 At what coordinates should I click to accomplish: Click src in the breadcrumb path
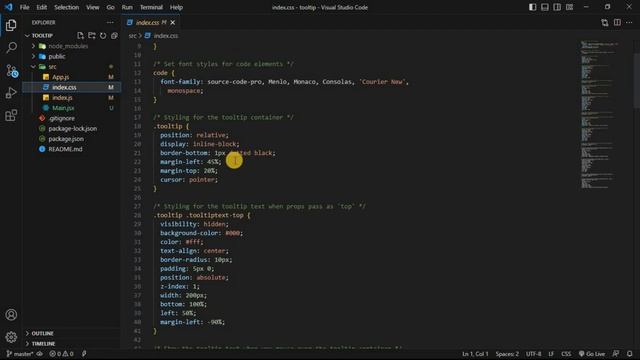tap(132, 36)
